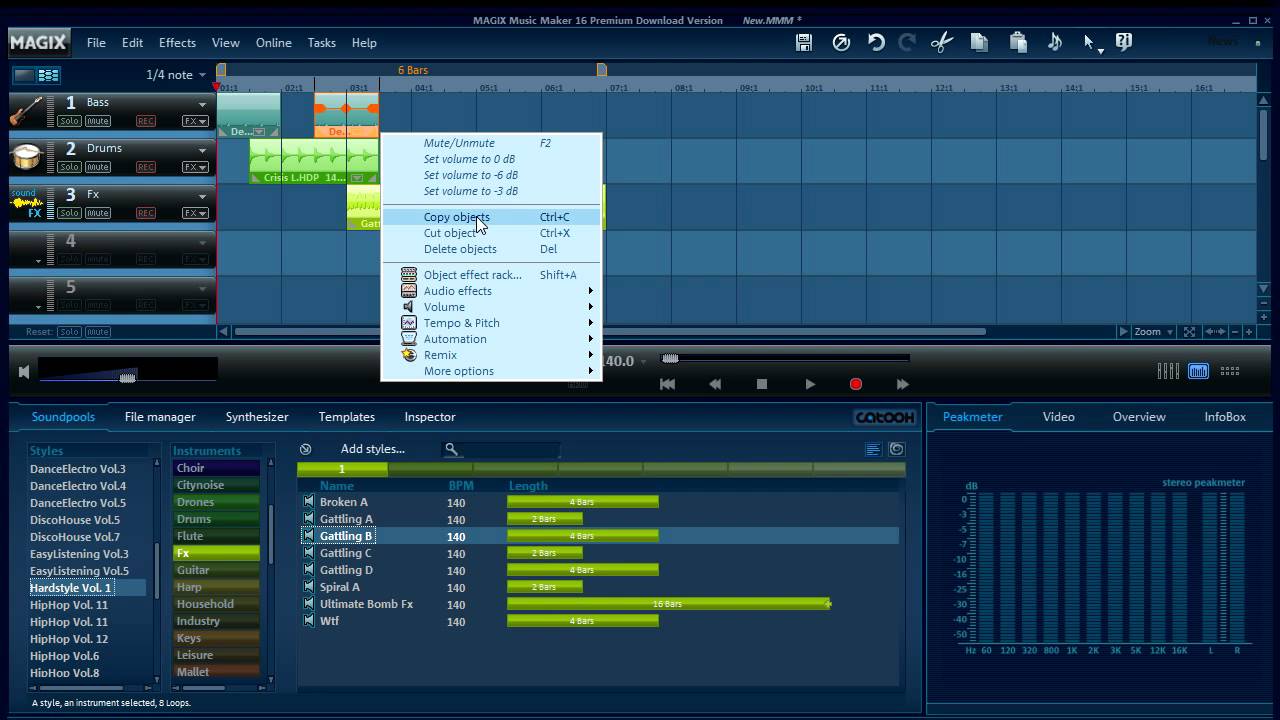1280x720 pixels.
Task: Click the horizontal zoom plus icon
Action: tap(1250, 332)
